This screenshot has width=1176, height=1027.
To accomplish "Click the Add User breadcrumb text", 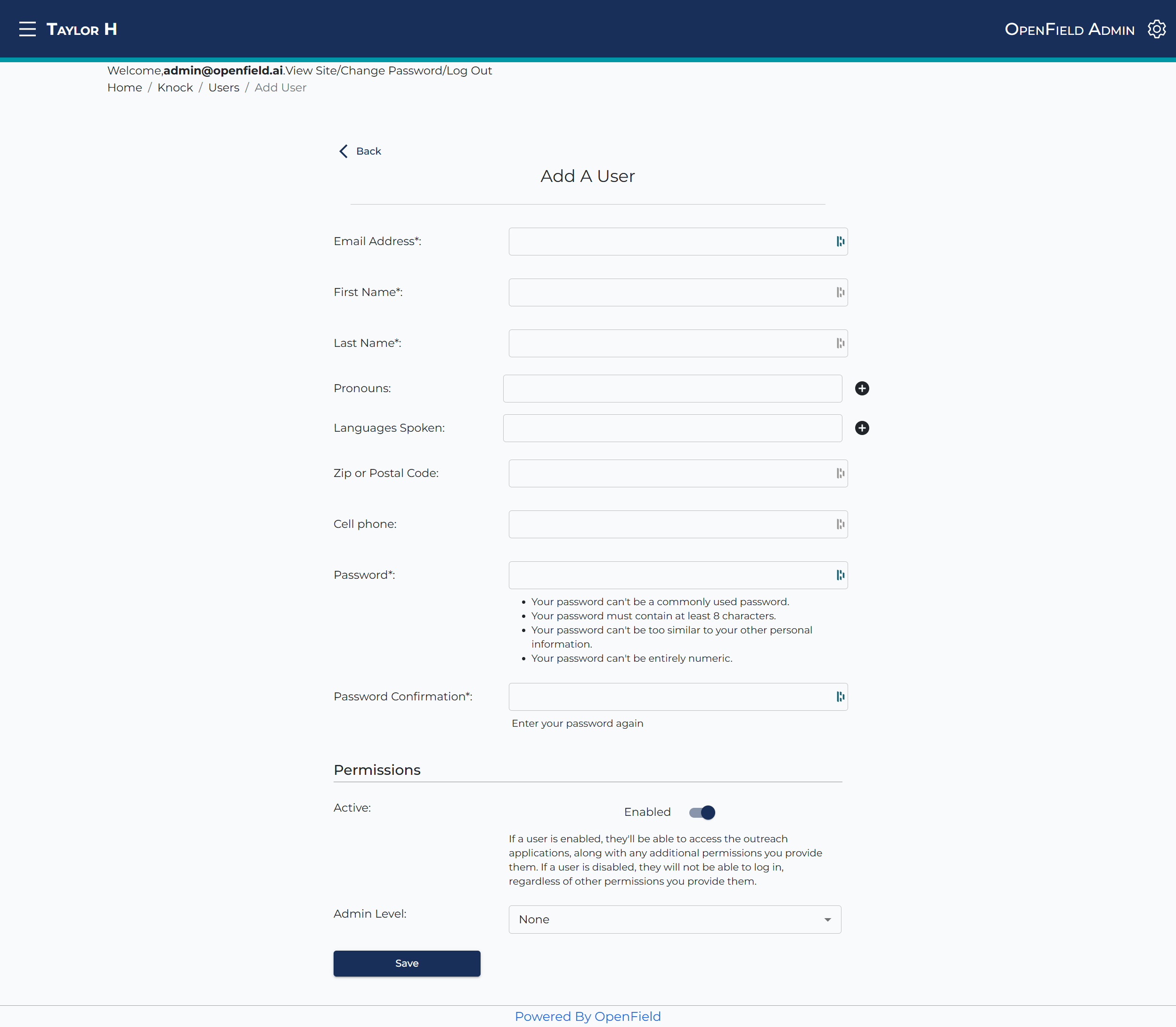I will 280,88.
